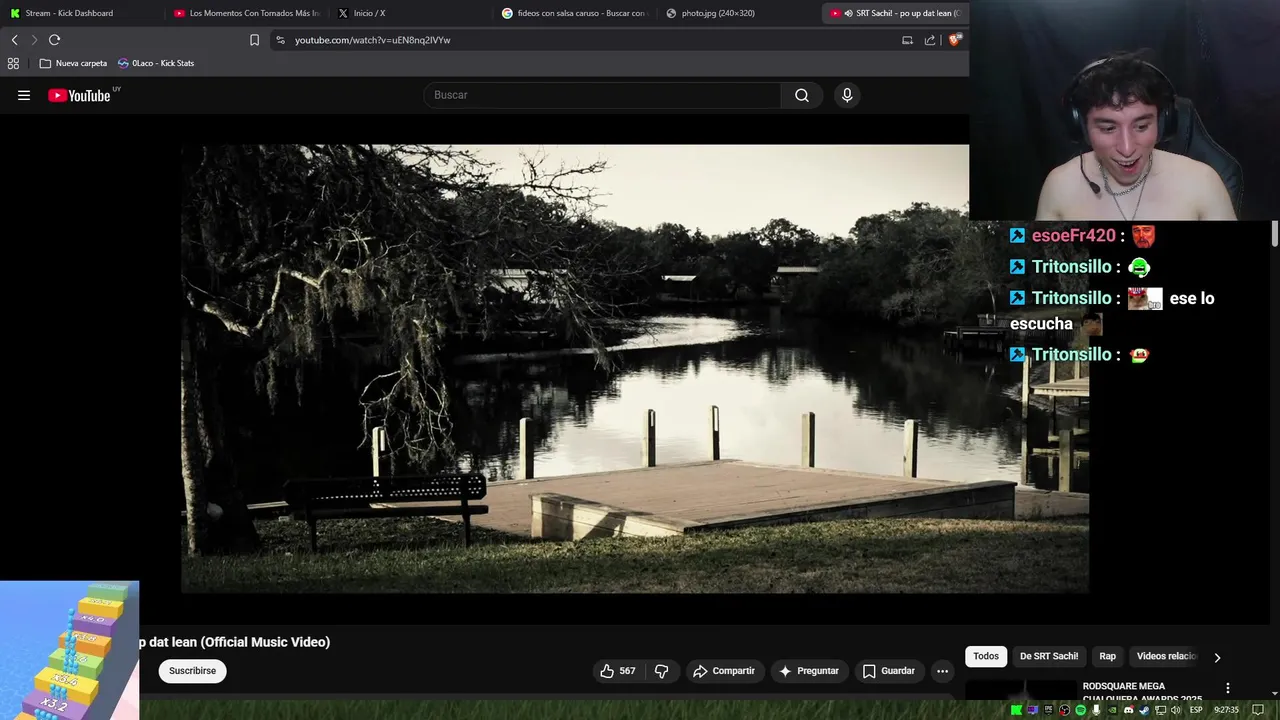Click the Buscar search field
Viewport: 1280px width, 720px height.
tap(603, 95)
